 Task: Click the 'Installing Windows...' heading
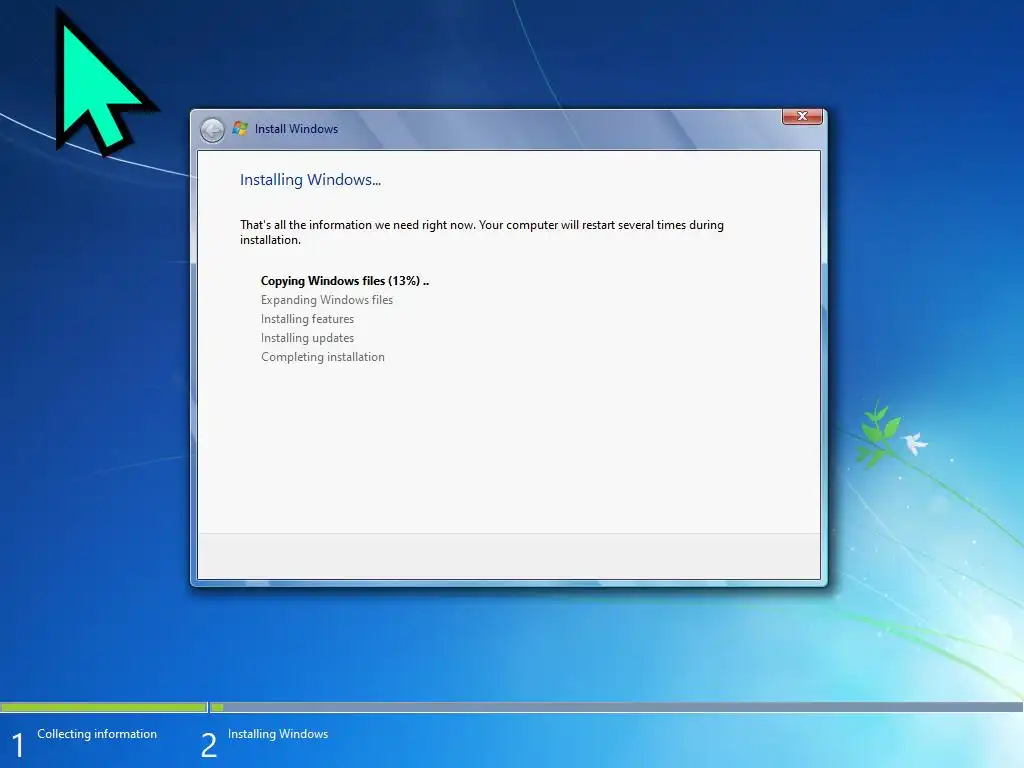[x=310, y=180]
